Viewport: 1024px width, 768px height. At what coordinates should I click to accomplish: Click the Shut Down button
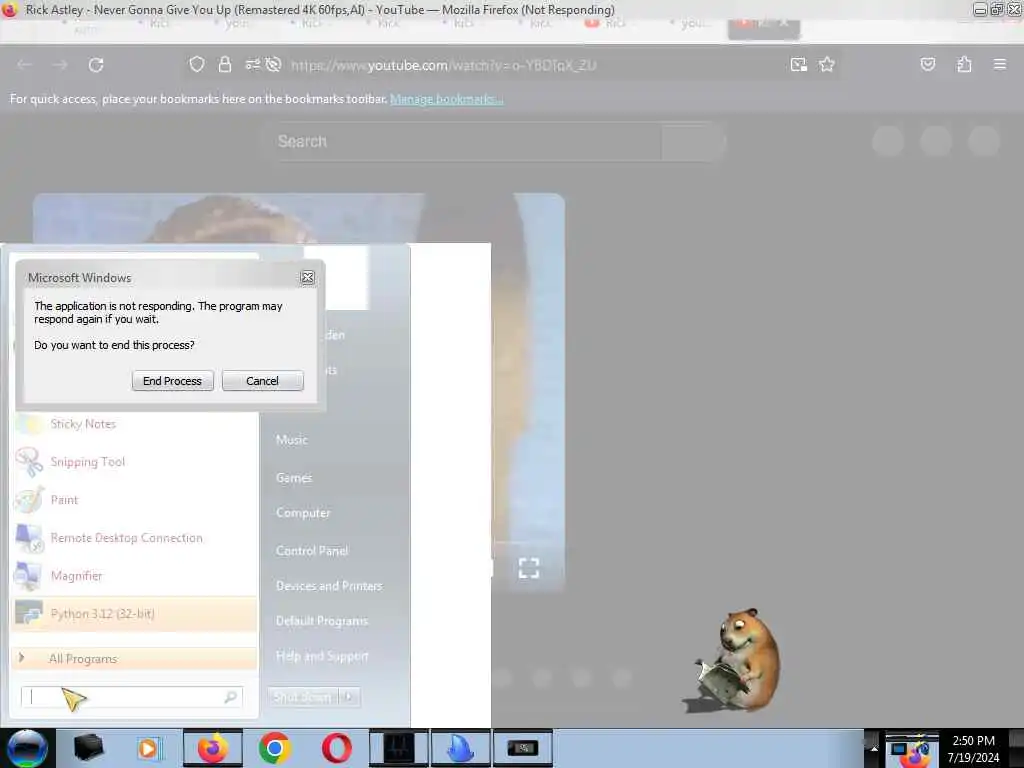pos(303,697)
